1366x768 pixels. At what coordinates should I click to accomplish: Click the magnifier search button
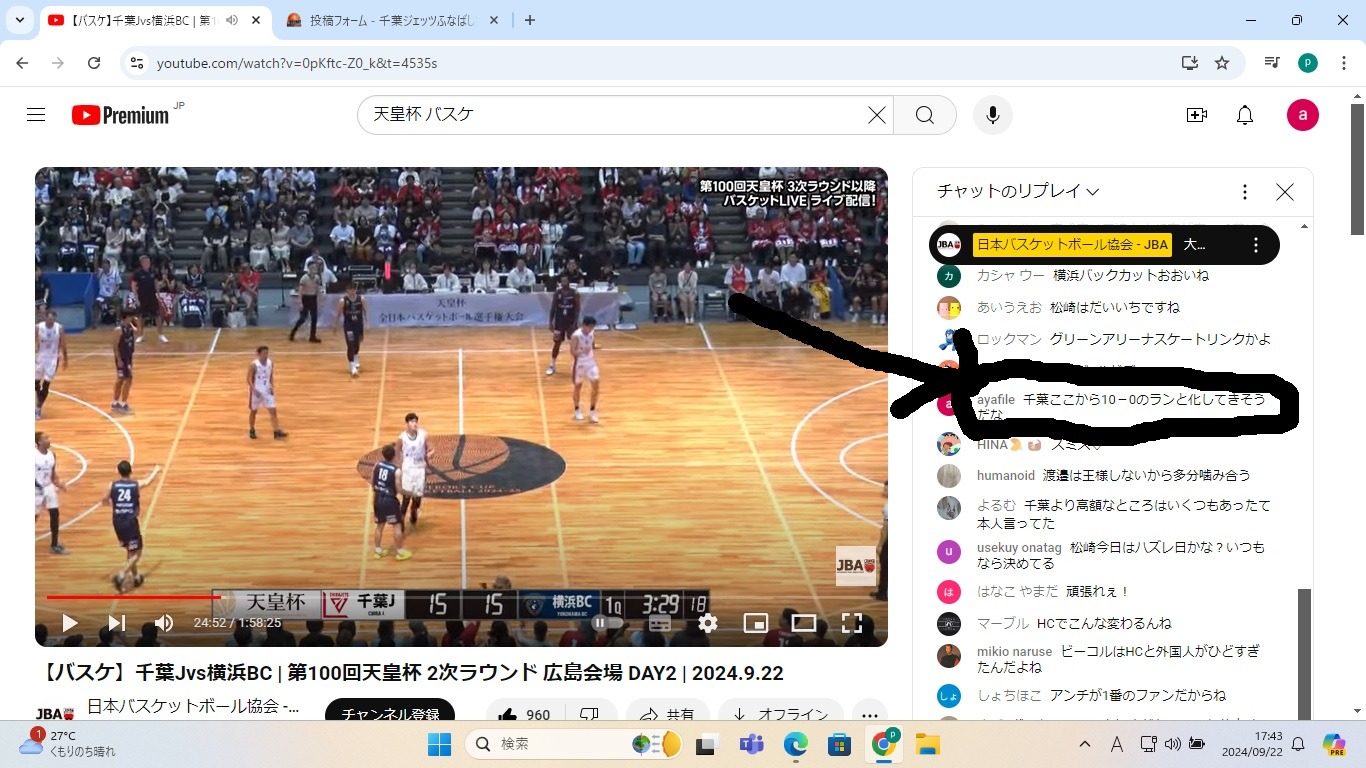[925, 115]
